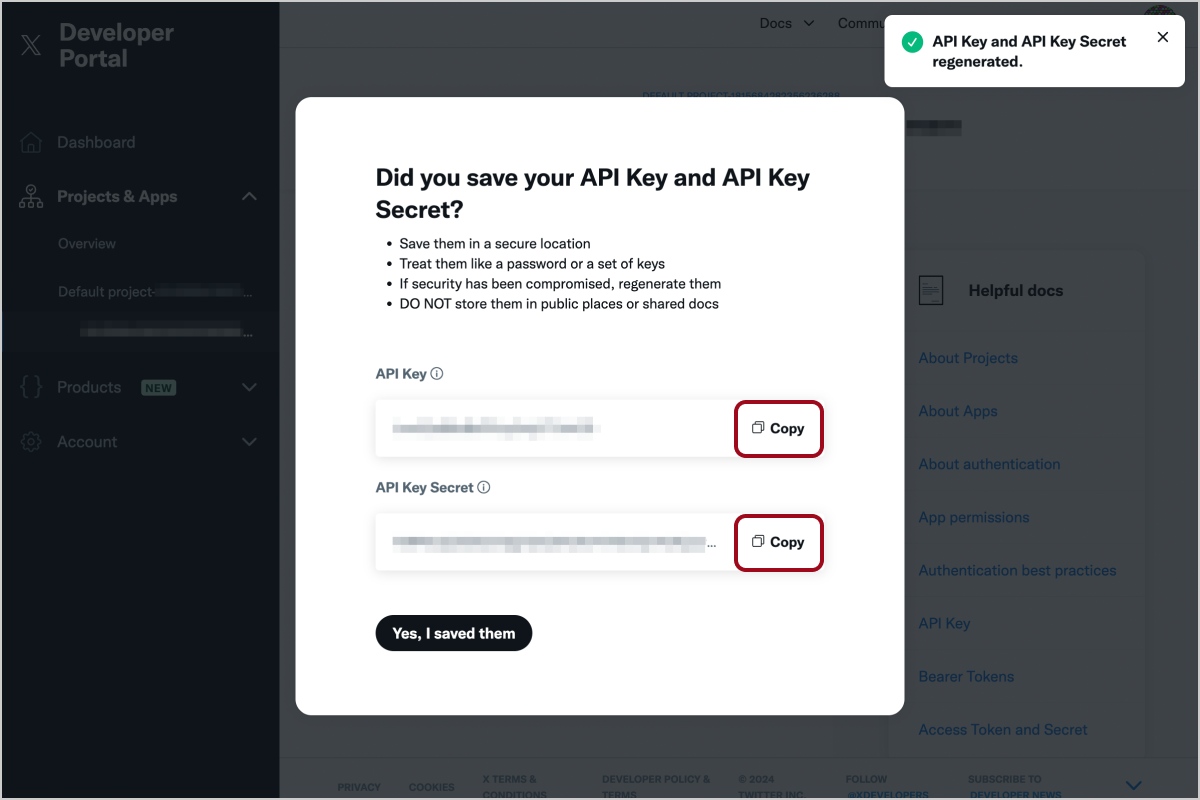Confirm with Yes, I saved them

[454, 633]
